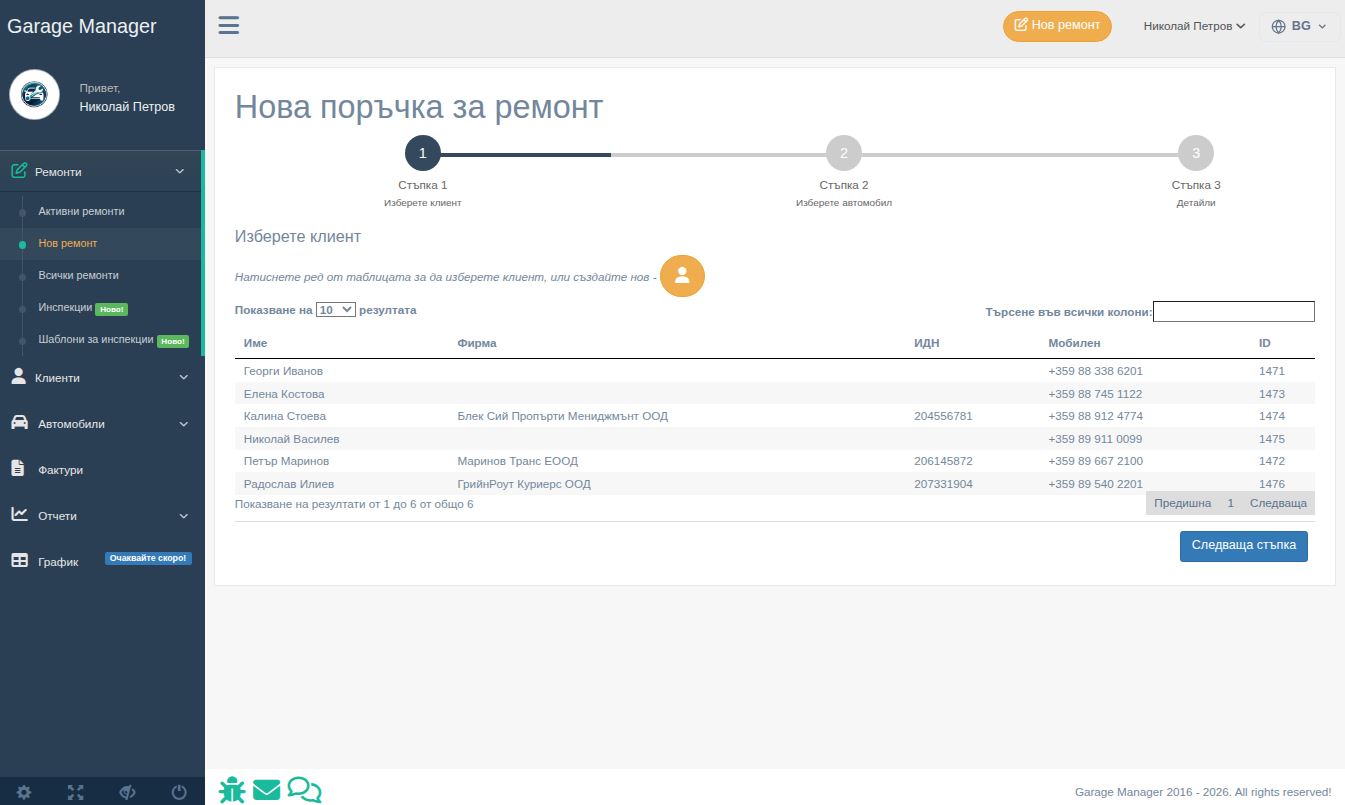
Task: Click the user avatar logo in sidebar
Action: click(x=35, y=95)
